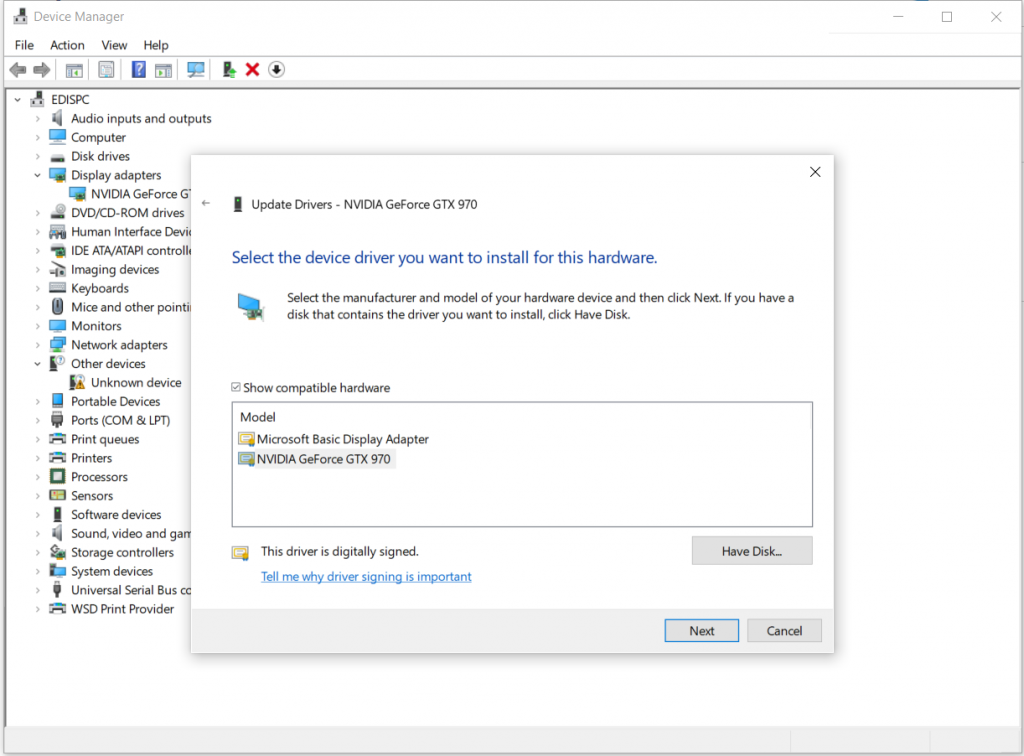The image size is (1024, 756).
Task: Expand the Computer node
Action: [x=37, y=138]
